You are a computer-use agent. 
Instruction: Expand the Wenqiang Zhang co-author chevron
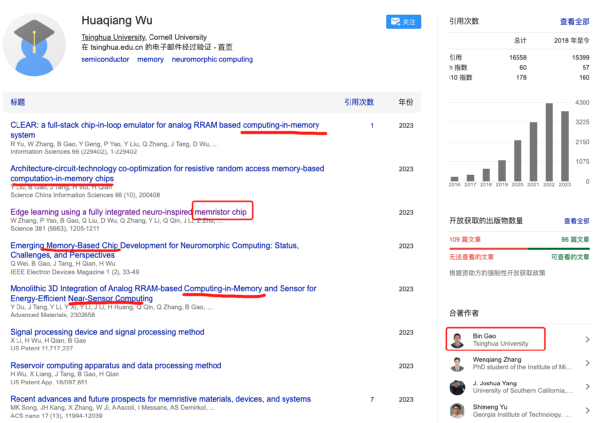pos(587,363)
